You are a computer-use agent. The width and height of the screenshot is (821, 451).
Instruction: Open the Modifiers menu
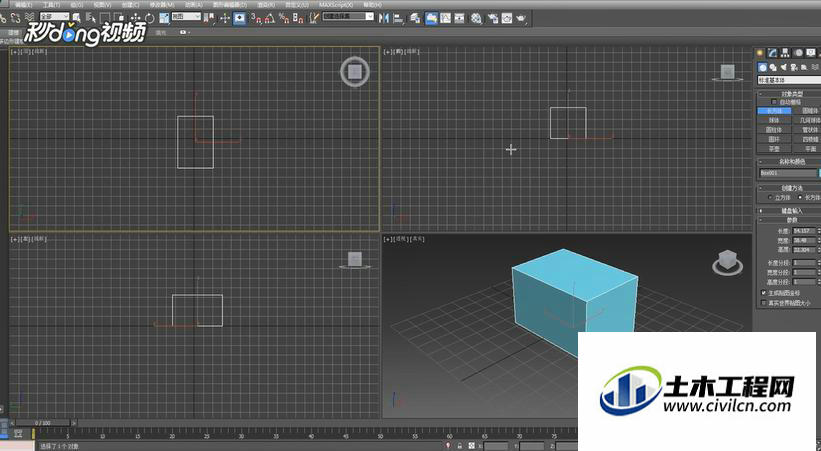click(x=162, y=5)
